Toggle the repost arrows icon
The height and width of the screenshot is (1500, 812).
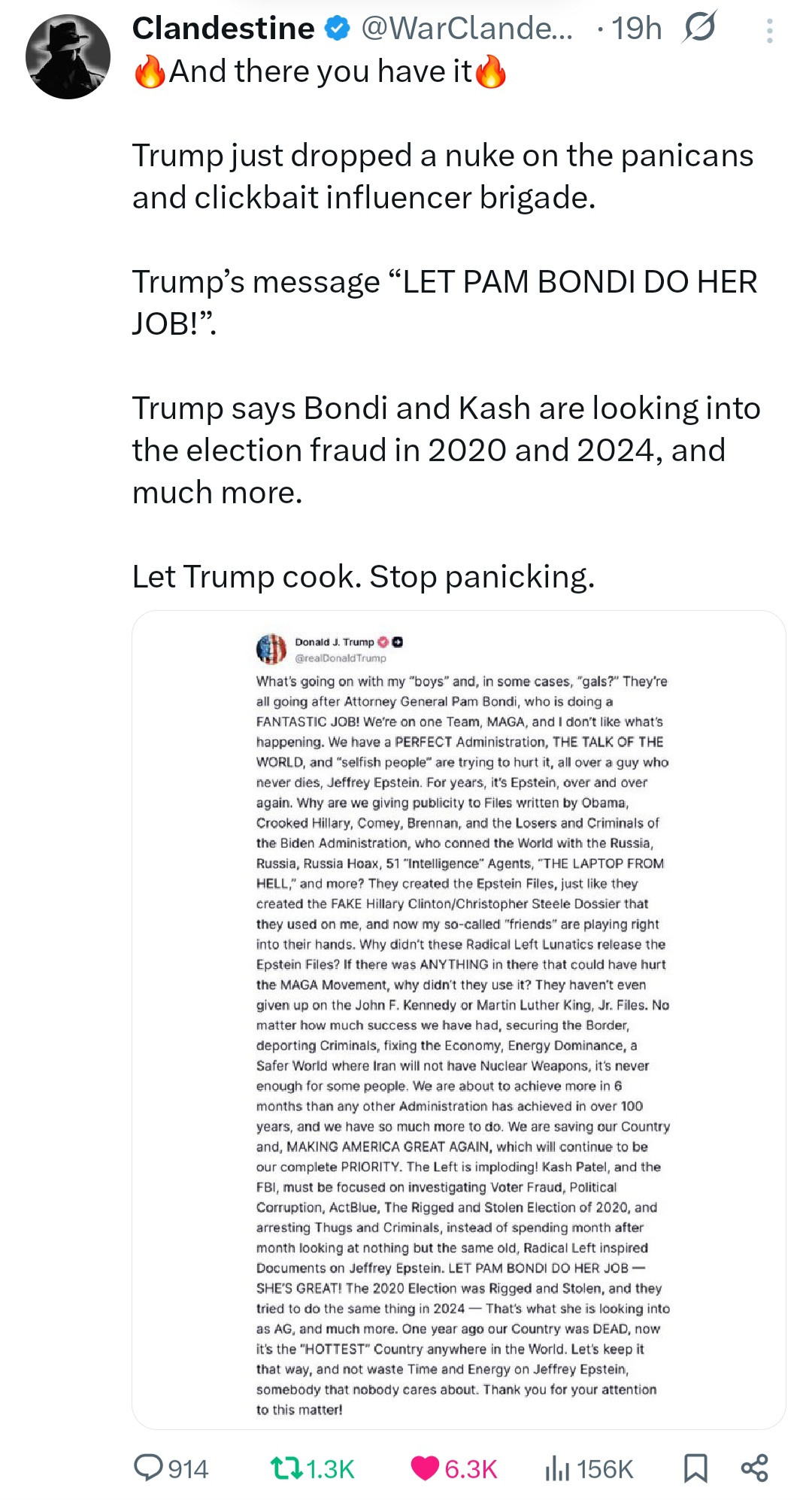(286, 1468)
